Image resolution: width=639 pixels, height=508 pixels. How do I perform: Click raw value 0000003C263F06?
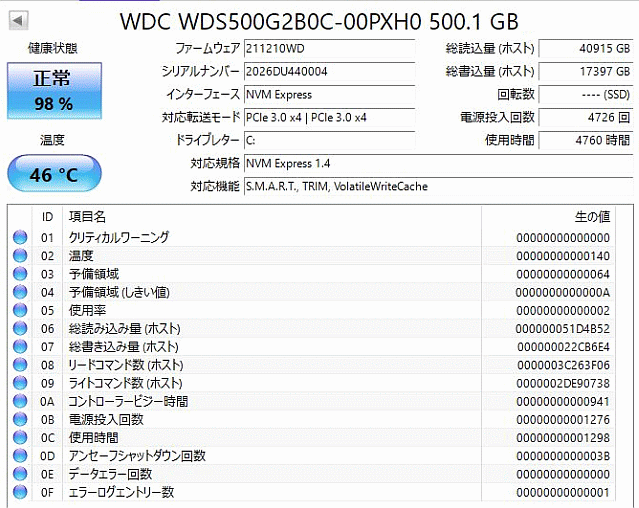[564, 365]
